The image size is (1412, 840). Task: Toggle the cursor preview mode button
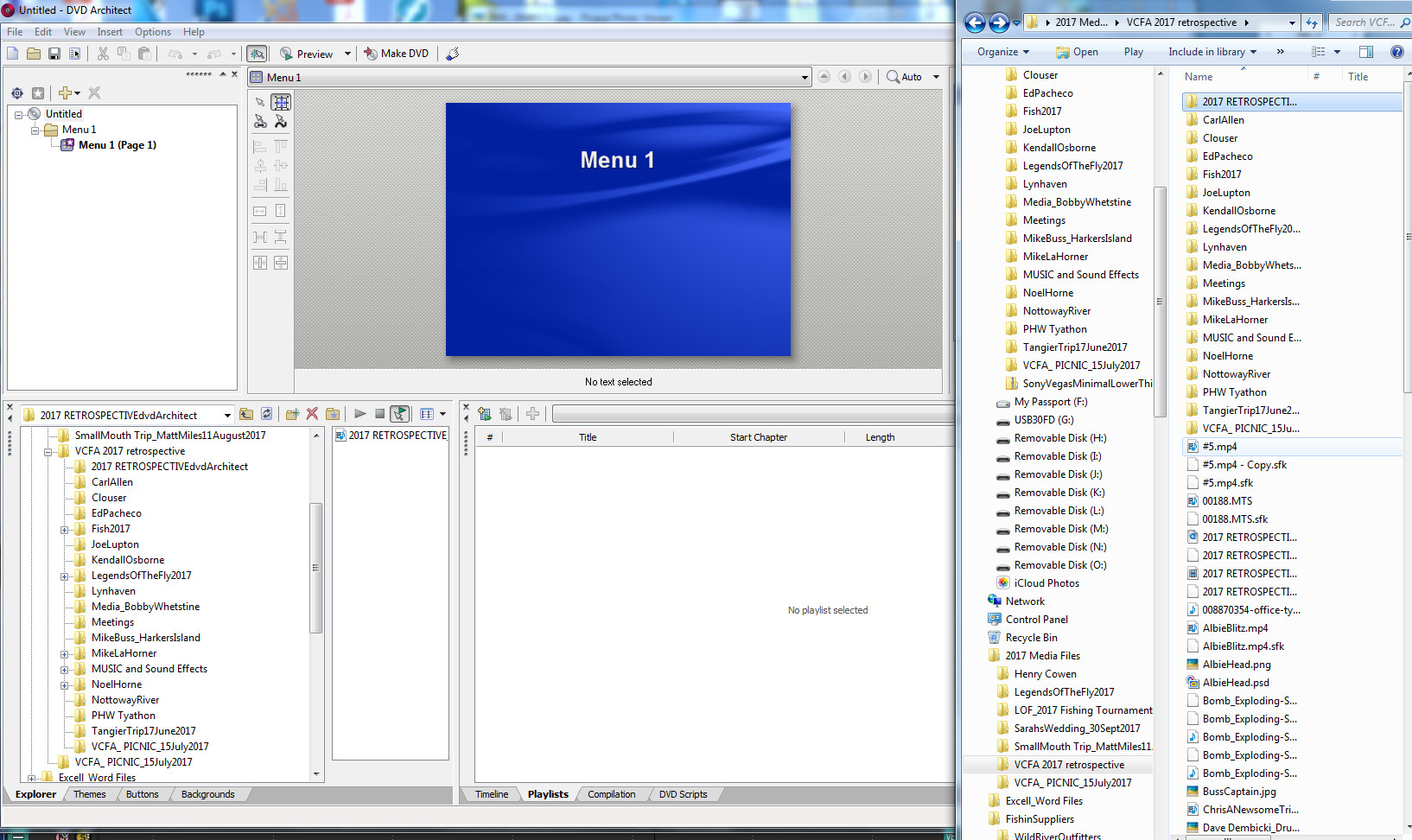click(x=399, y=414)
